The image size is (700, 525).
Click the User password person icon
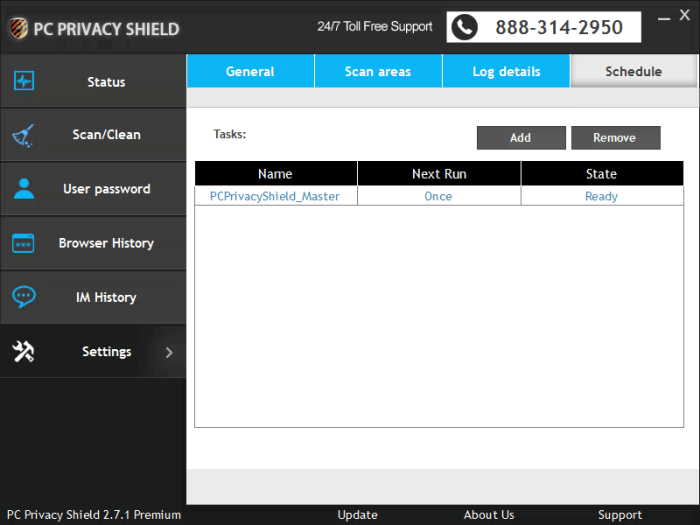point(24,188)
